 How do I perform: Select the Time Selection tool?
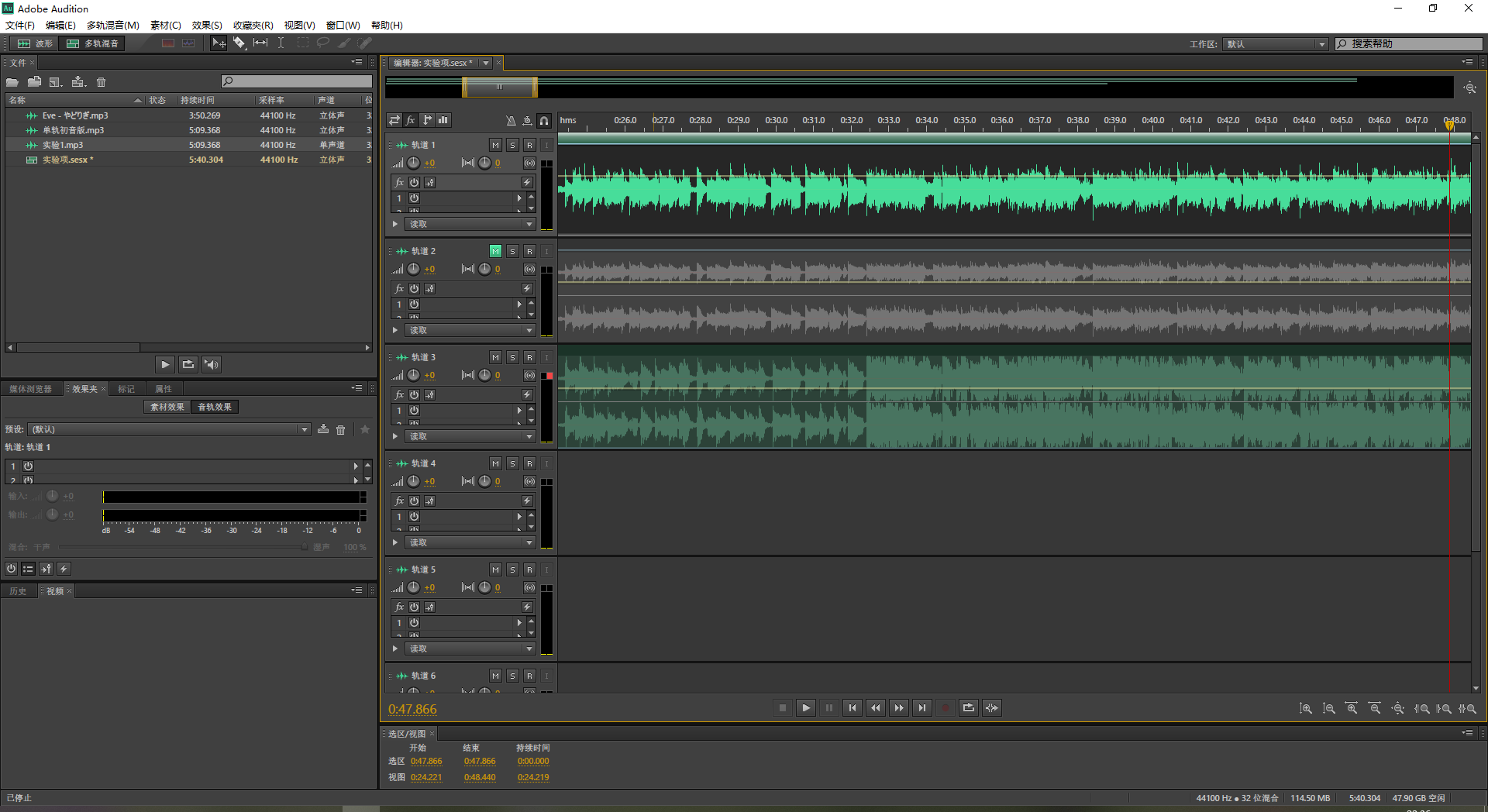coord(281,43)
